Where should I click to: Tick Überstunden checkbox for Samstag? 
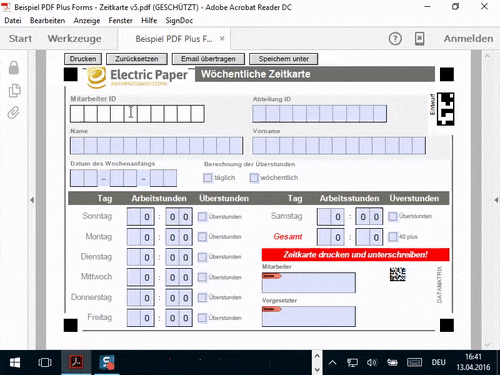pyautogui.click(x=393, y=216)
